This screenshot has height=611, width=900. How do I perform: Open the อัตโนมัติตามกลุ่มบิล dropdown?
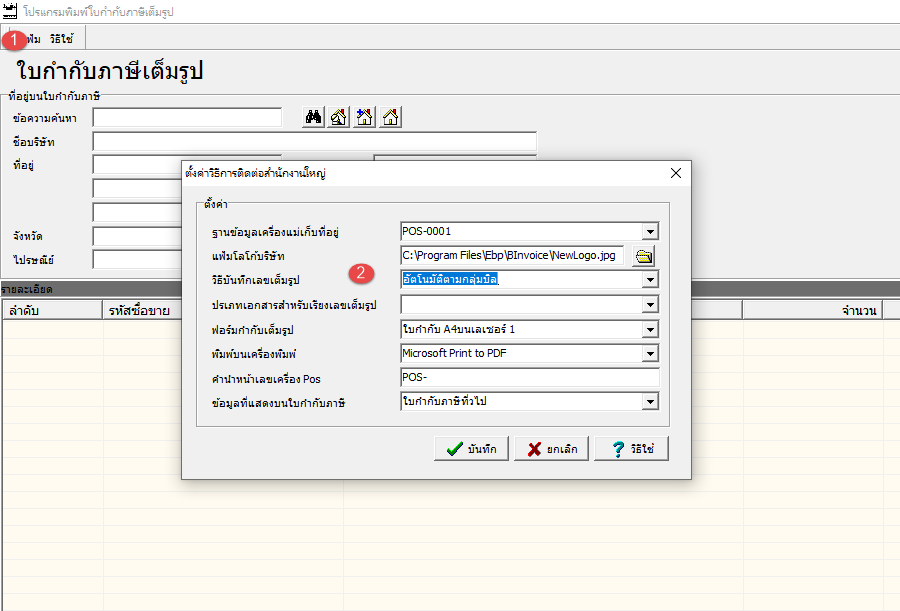(650, 279)
